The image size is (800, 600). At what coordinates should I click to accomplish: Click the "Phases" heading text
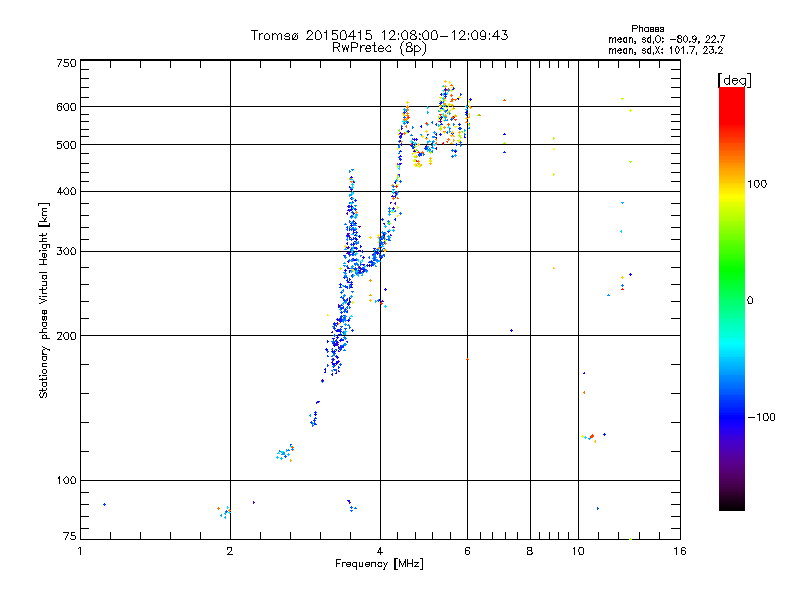coord(647,29)
